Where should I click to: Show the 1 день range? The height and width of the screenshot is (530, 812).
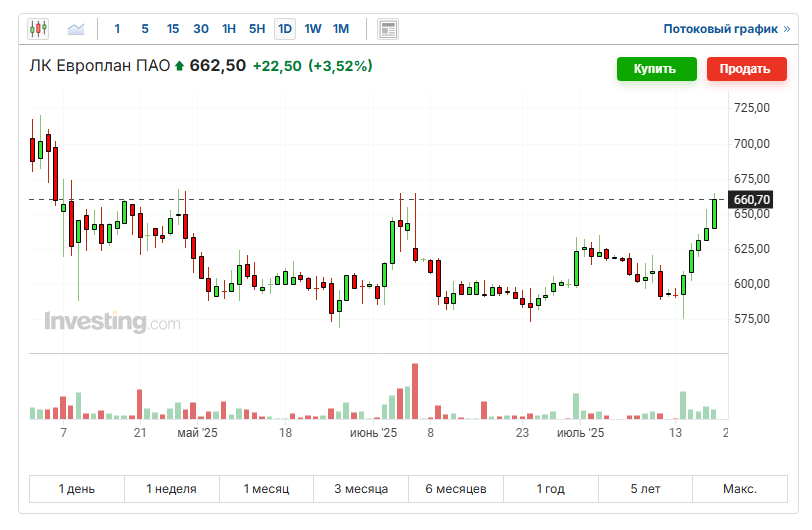[77, 489]
